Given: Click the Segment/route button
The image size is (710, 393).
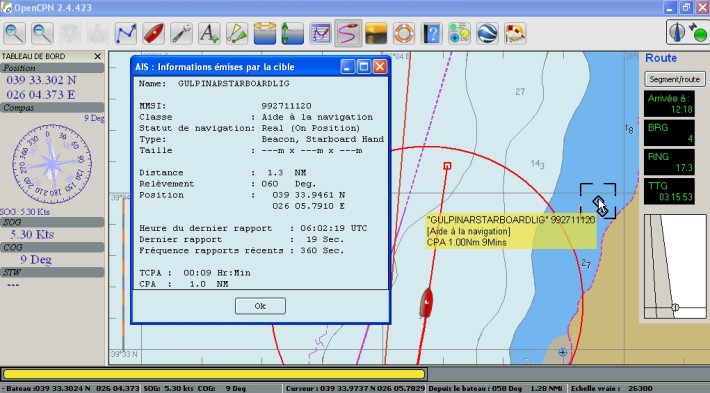Looking at the screenshot, I should pyautogui.click(x=675, y=79).
